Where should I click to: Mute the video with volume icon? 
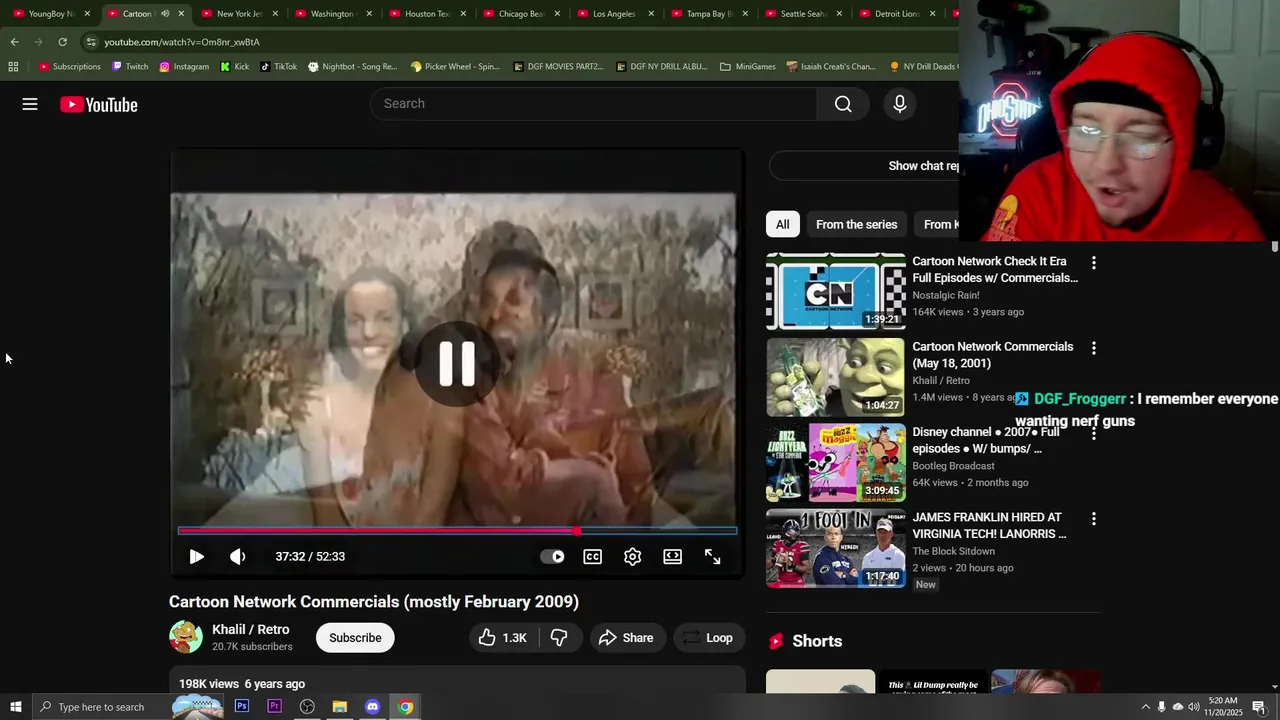[x=238, y=557]
